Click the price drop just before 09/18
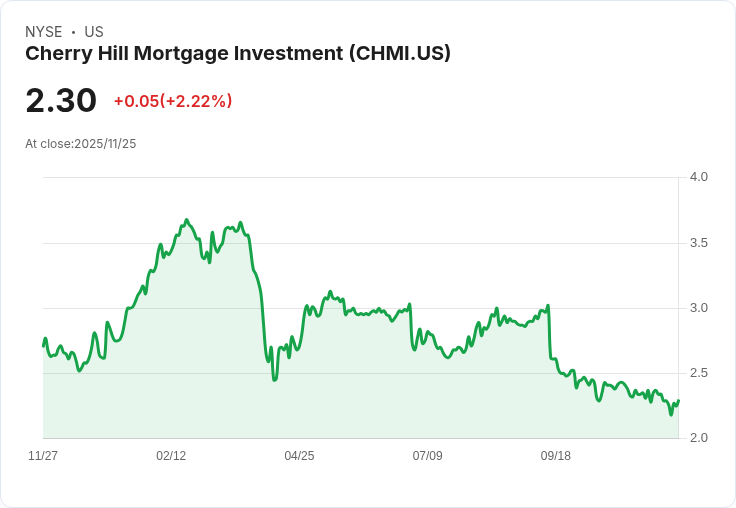This screenshot has height=508, width=736. (550, 331)
